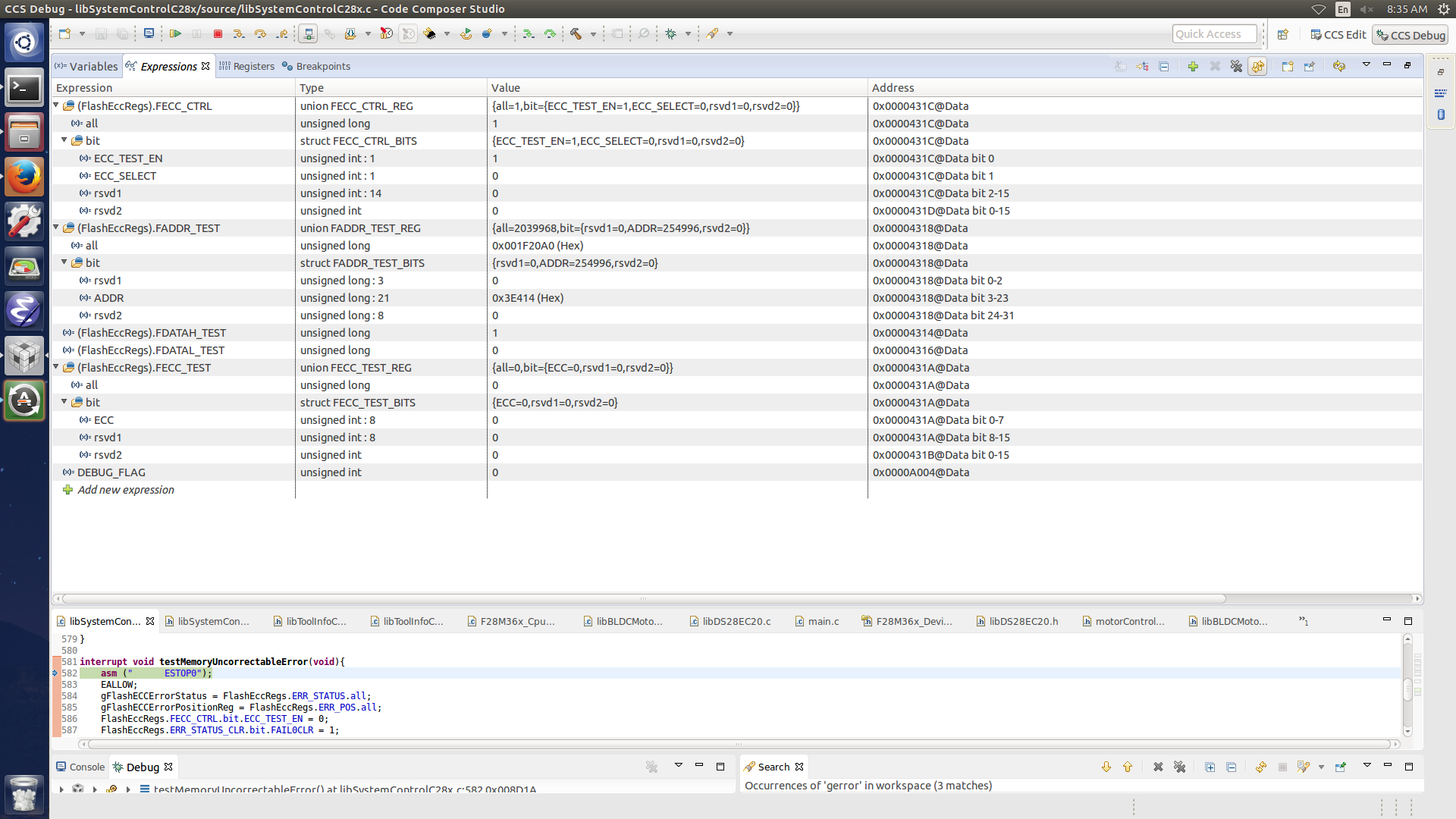Collapse the FADDR_TEST bit struct node
The height and width of the screenshot is (819, 1456).
pos(64,262)
